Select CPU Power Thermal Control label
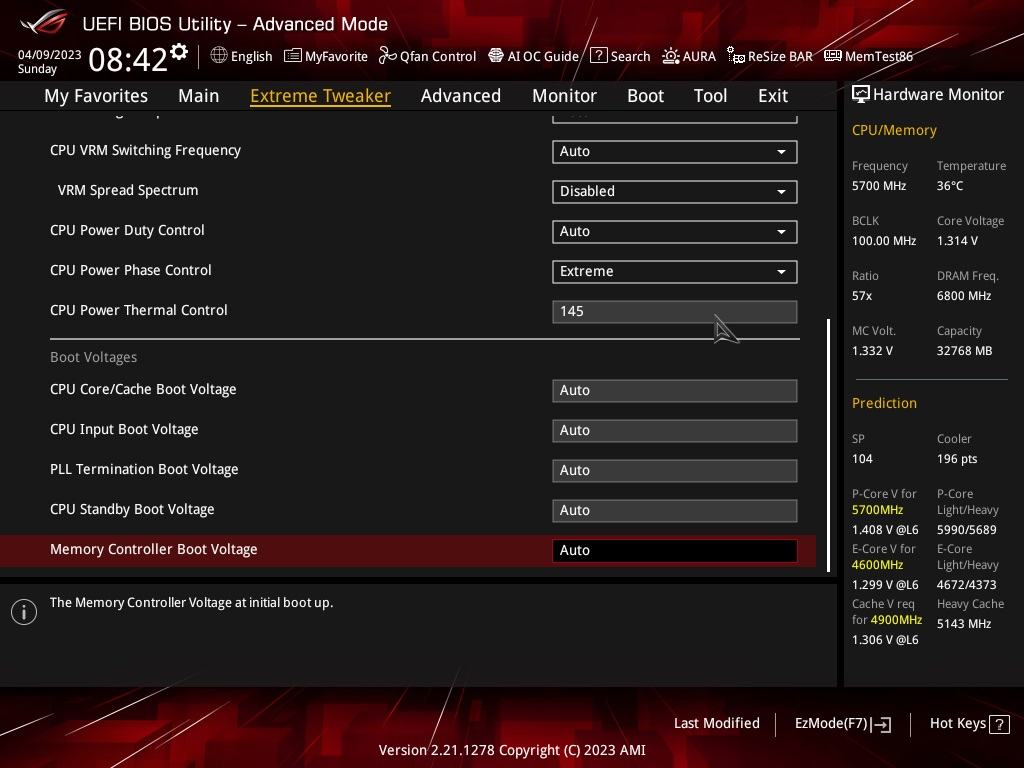Image resolution: width=1024 pixels, height=768 pixels. click(x=138, y=310)
